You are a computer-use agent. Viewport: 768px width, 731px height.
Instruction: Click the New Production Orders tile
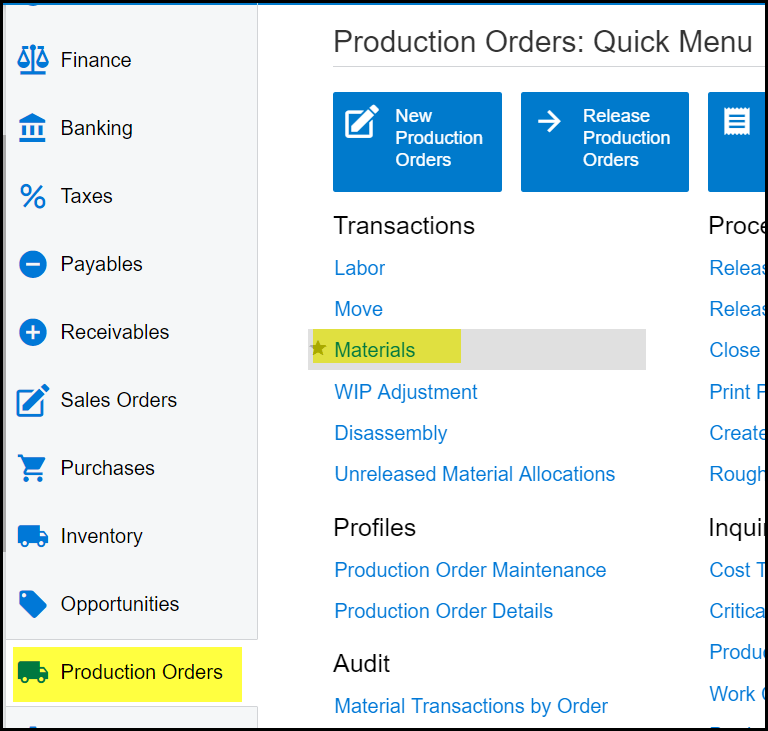click(417, 141)
